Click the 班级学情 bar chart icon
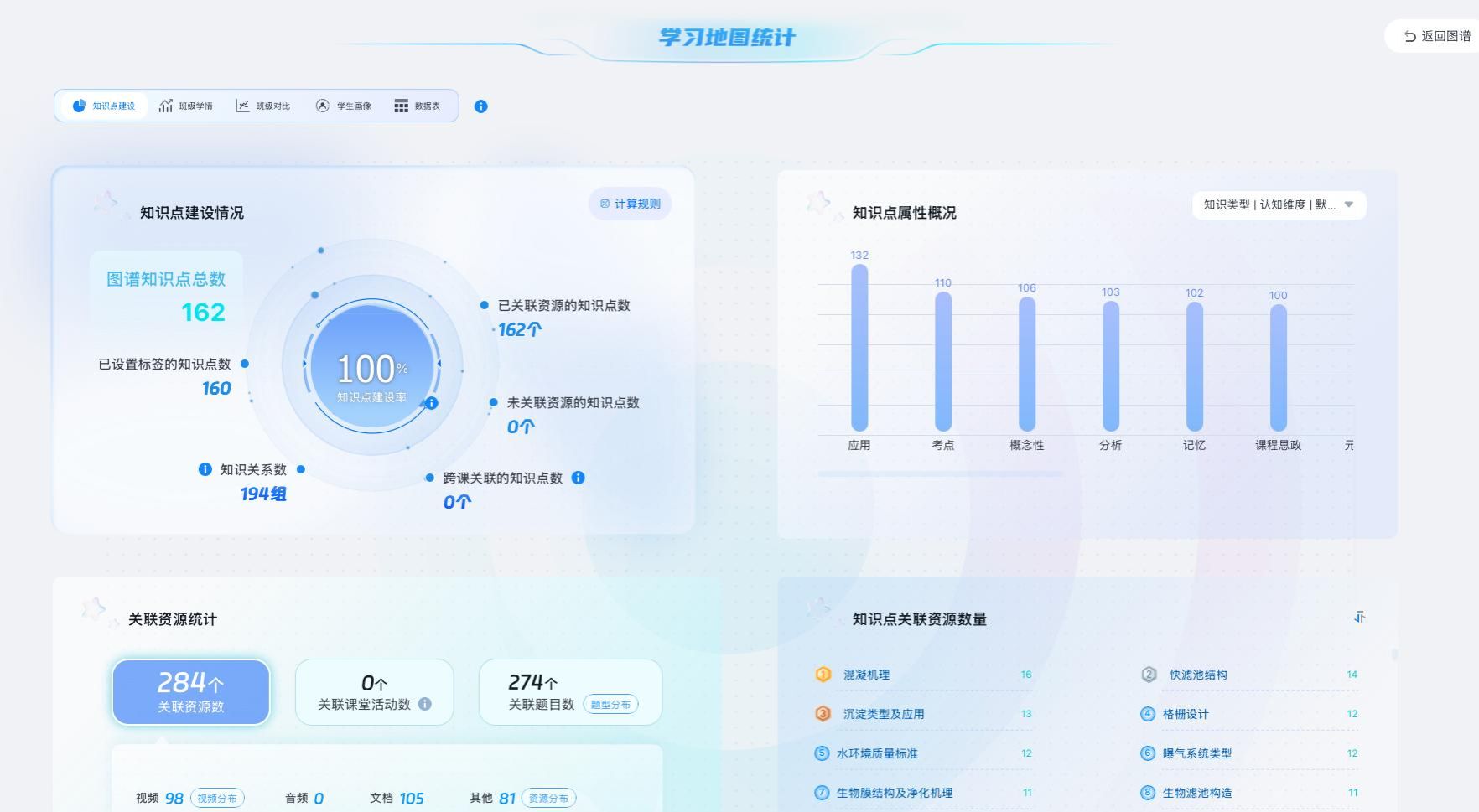Screen dimensions: 1479x812 pyautogui.click(x=166, y=106)
